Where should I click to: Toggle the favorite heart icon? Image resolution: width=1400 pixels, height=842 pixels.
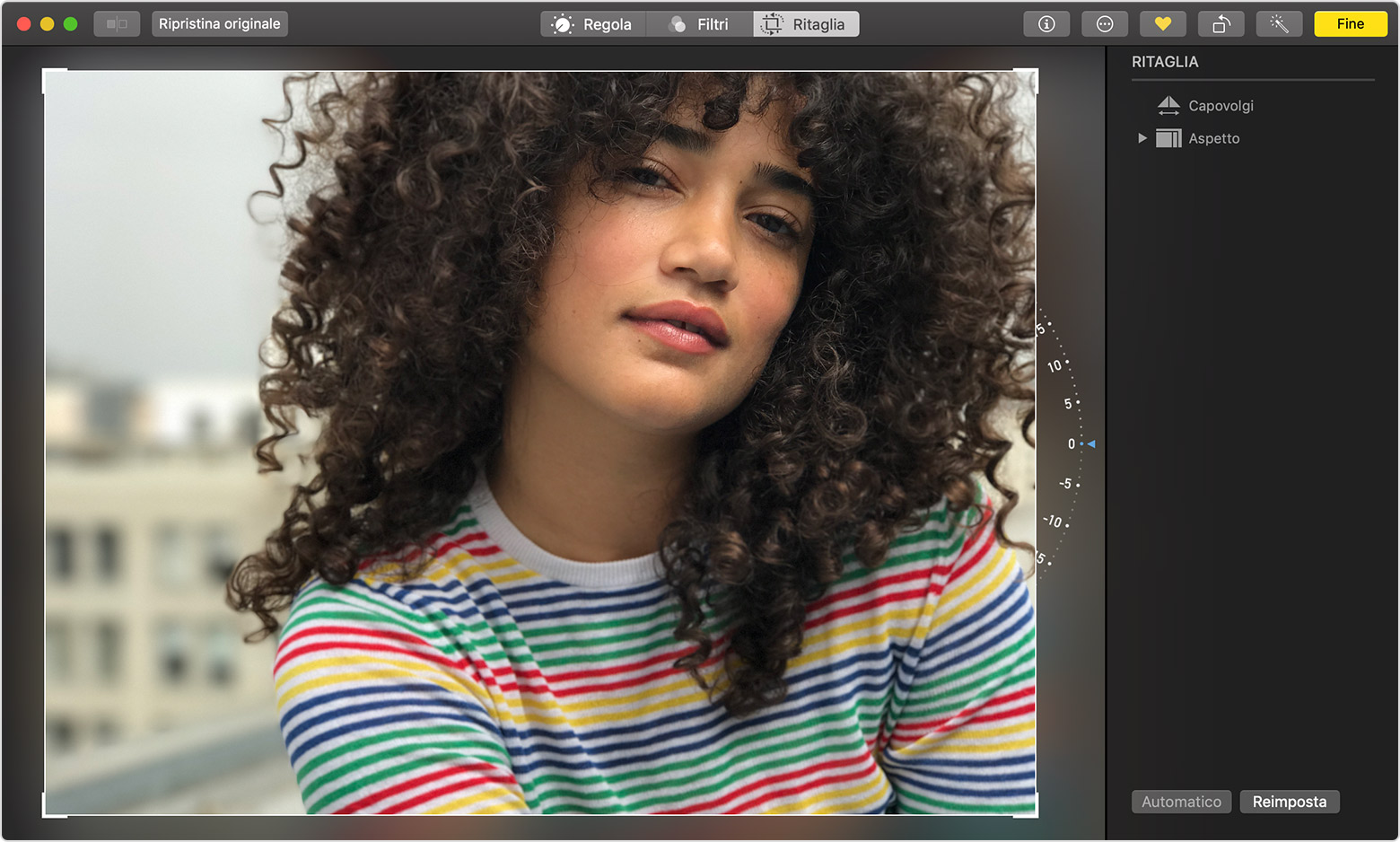[x=1163, y=24]
